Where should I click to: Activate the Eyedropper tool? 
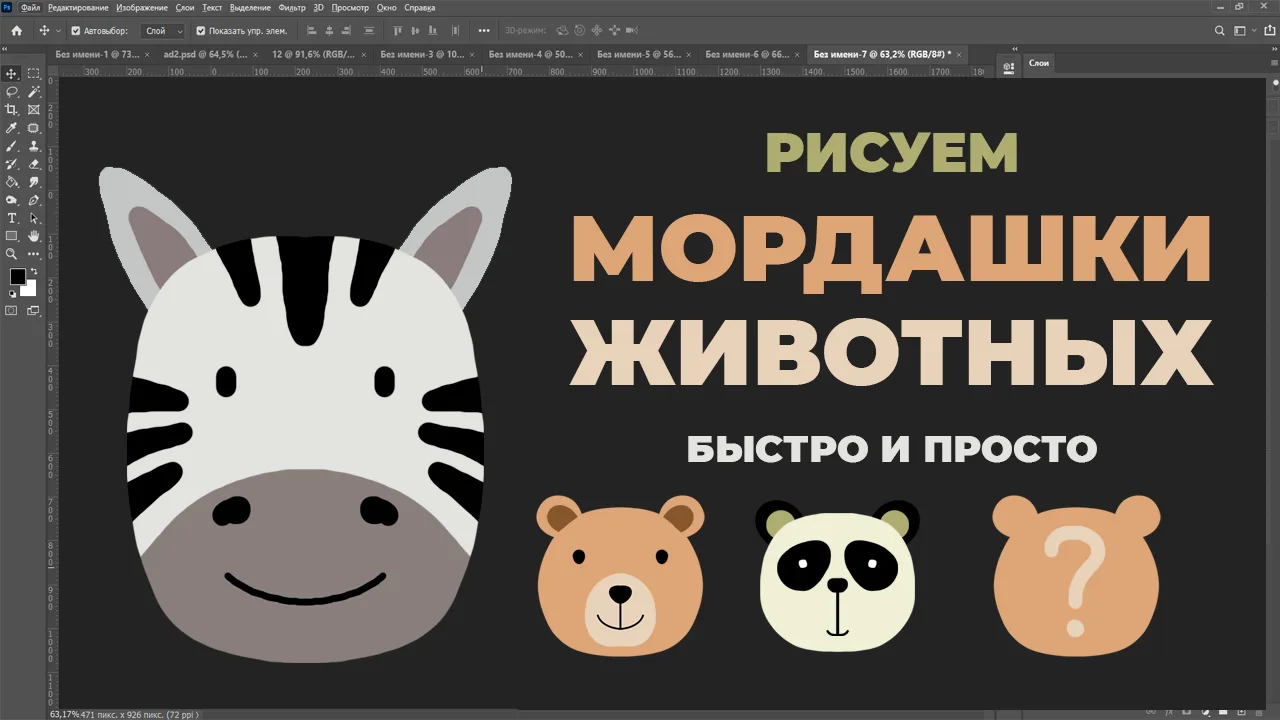(x=12, y=128)
